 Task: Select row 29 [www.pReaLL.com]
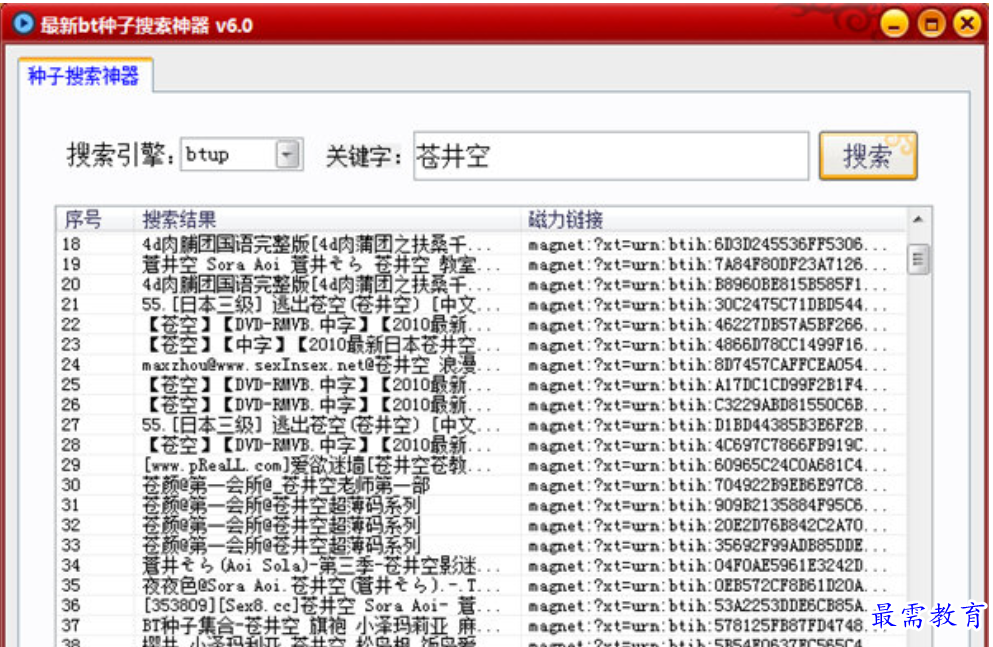click(x=481, y=465)
